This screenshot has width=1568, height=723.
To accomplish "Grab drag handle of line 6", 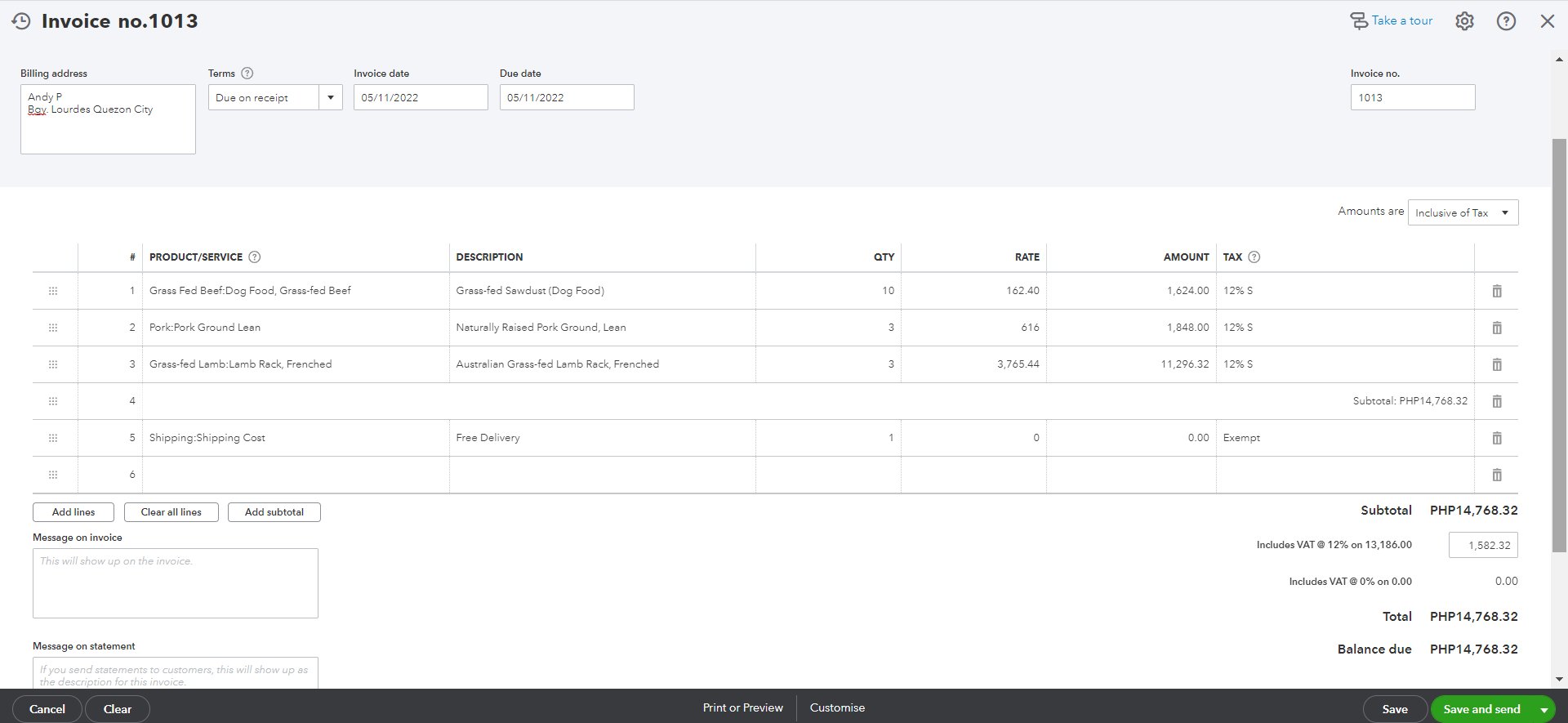I will [x=53, y=475].
